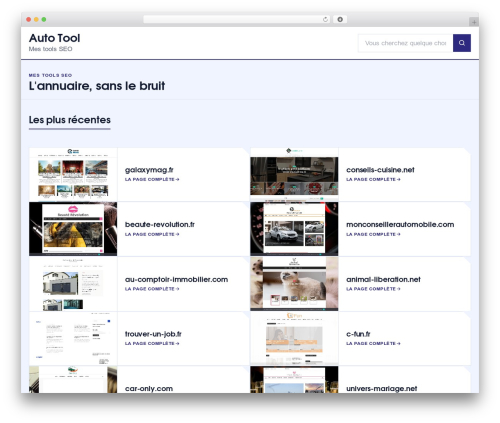Open c-fun.fr listing title
The image size is (500, 423).
click(x=358, y=334)
